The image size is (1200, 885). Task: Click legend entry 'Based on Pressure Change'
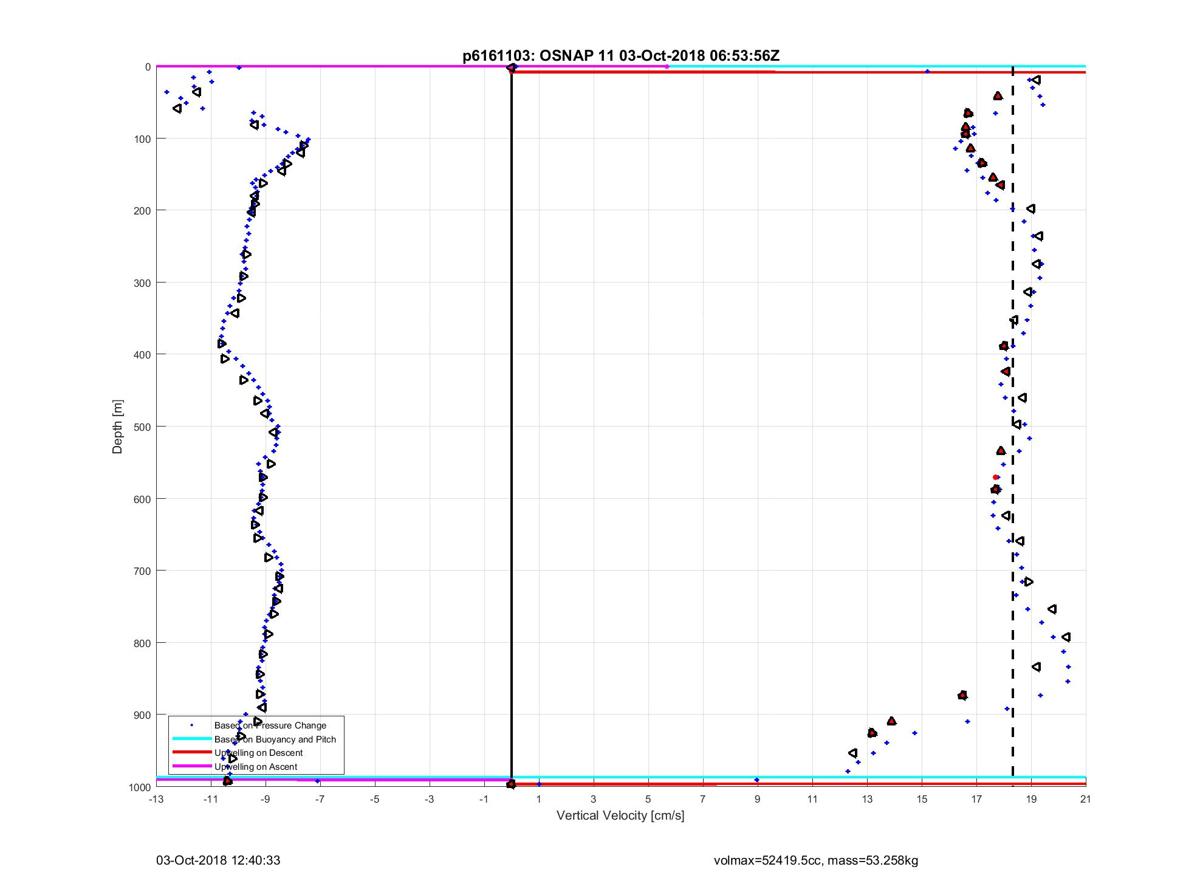(270, 725)
